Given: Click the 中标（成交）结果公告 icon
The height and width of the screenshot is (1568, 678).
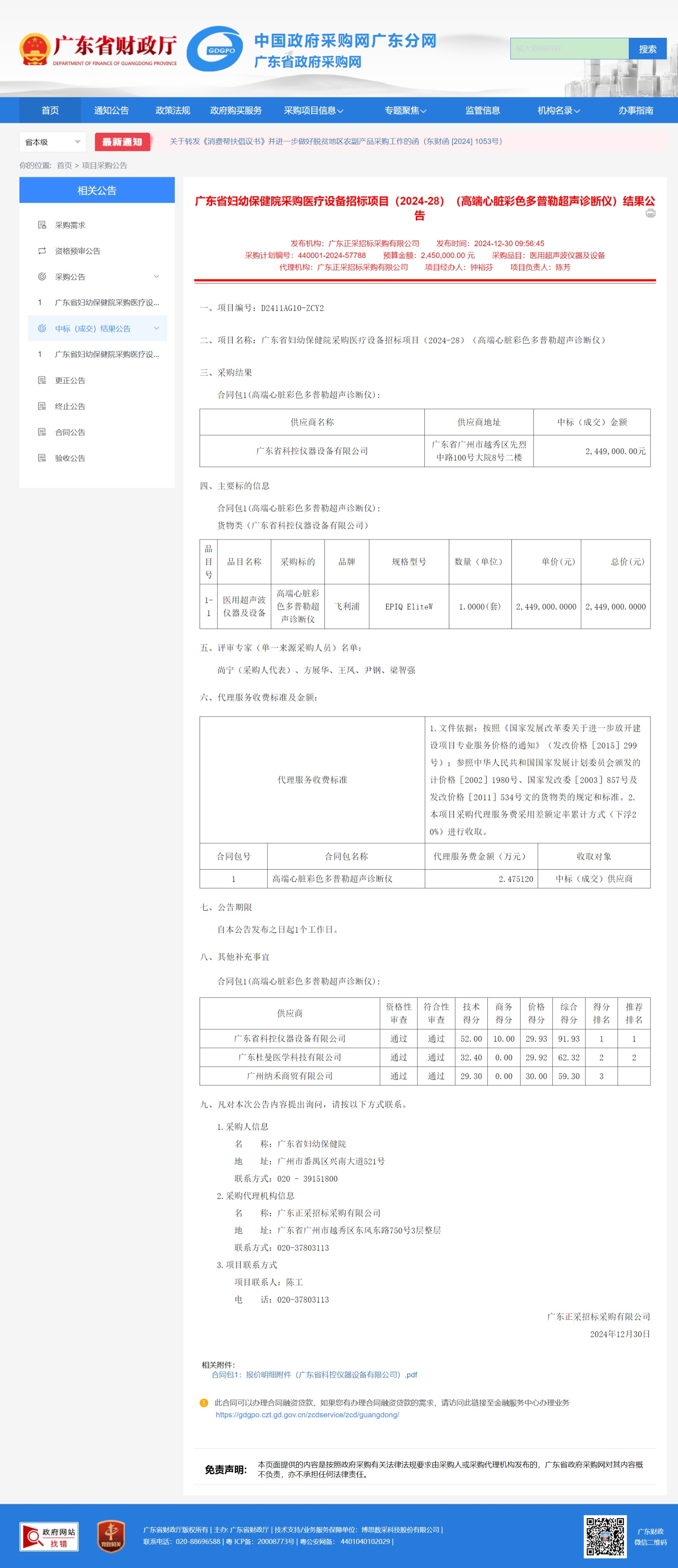Looking at the screenshot, I should click(x=42, y=329).
